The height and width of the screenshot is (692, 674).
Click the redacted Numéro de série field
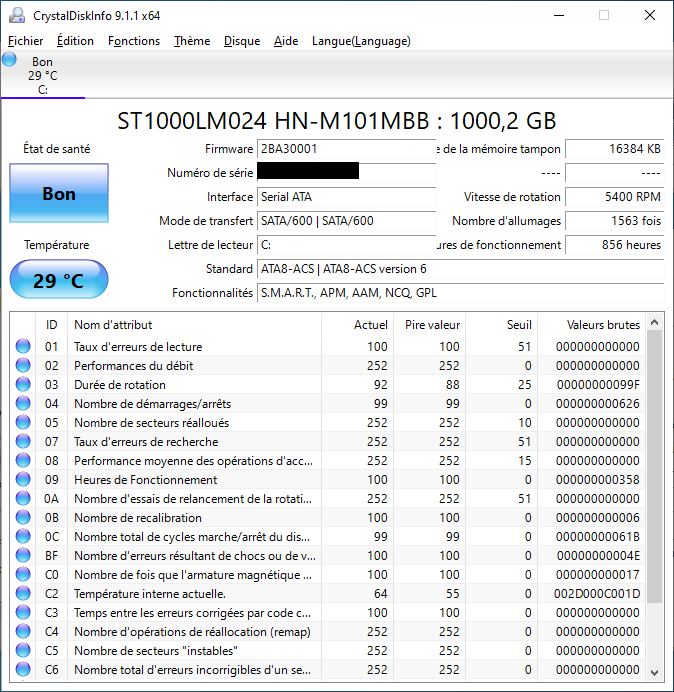(346, 173)
